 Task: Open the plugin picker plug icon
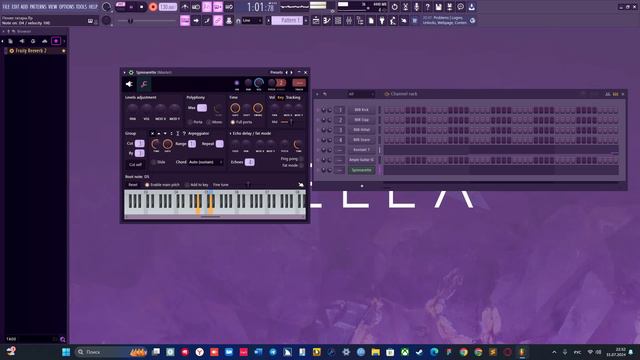coord(382,20)
